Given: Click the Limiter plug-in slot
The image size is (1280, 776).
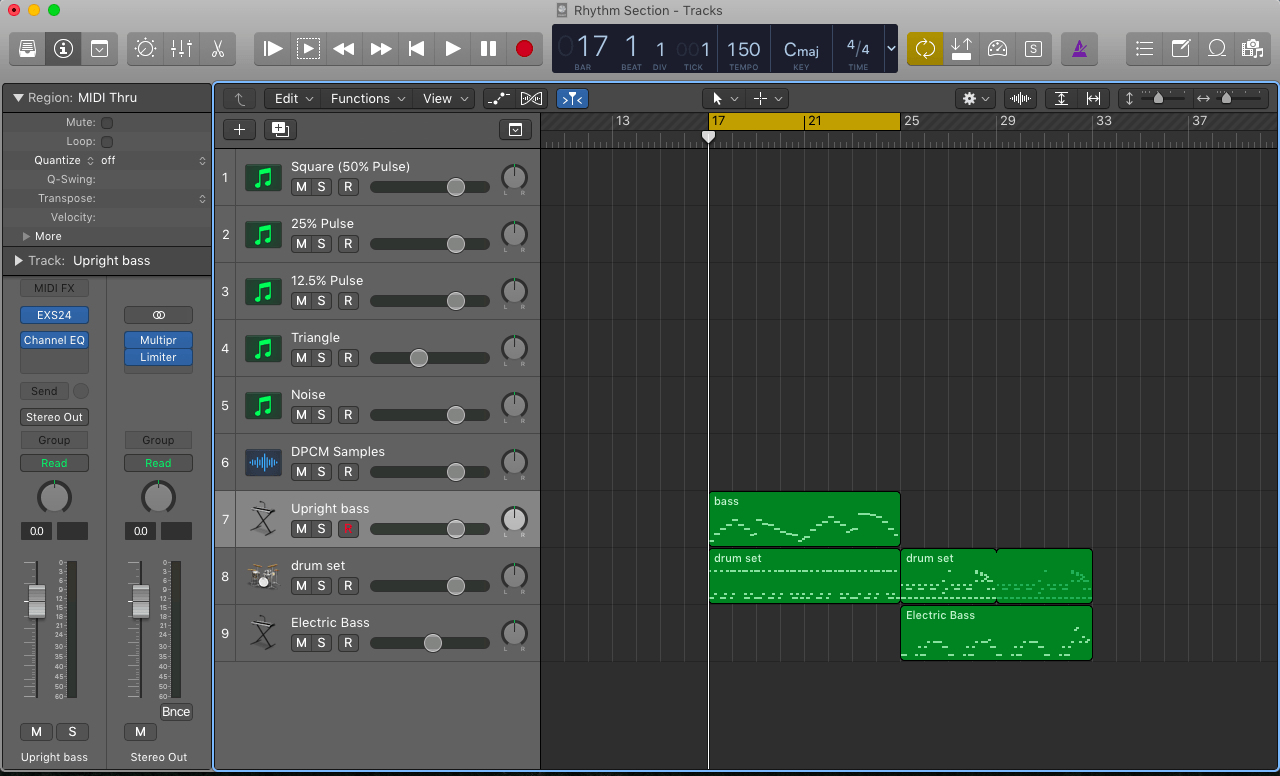Looking at the screenshot, I should pyautogui.click(x=158, y=357).
